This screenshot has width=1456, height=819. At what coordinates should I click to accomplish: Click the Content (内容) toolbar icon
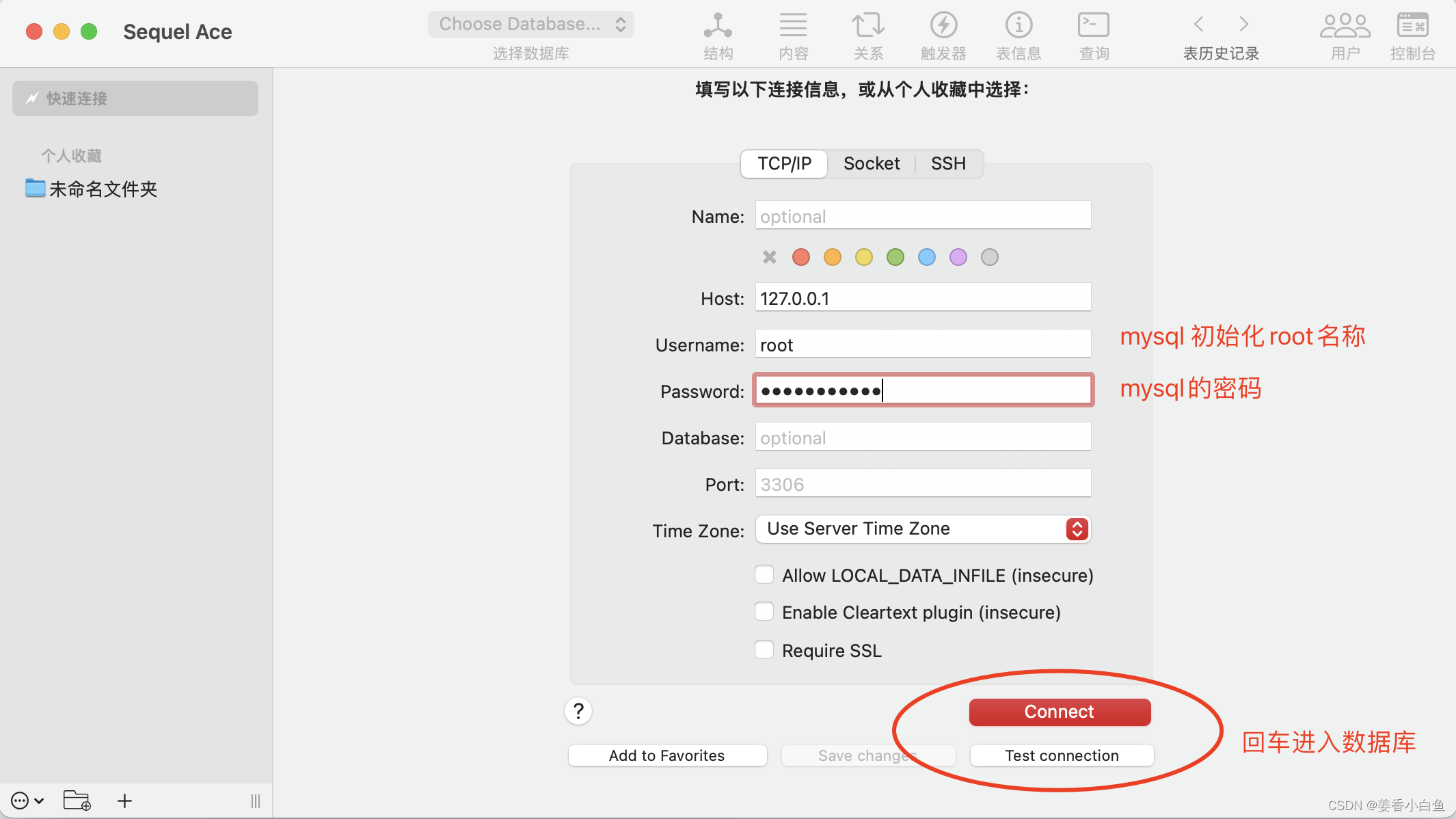click(x=793, y=26)
